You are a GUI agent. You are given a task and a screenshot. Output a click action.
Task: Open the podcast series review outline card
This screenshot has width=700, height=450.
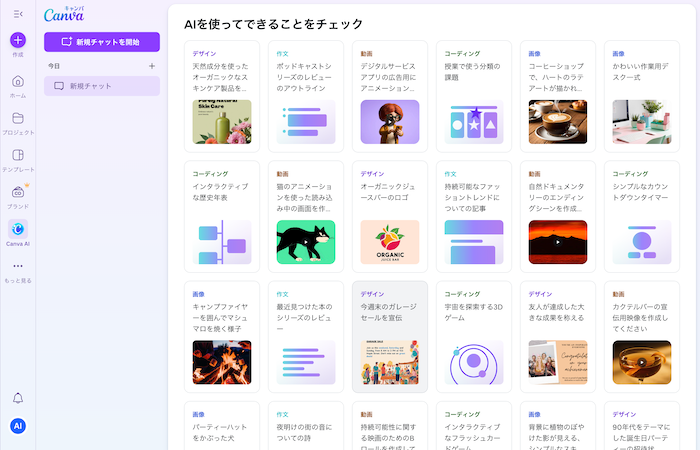coord(306,96)
